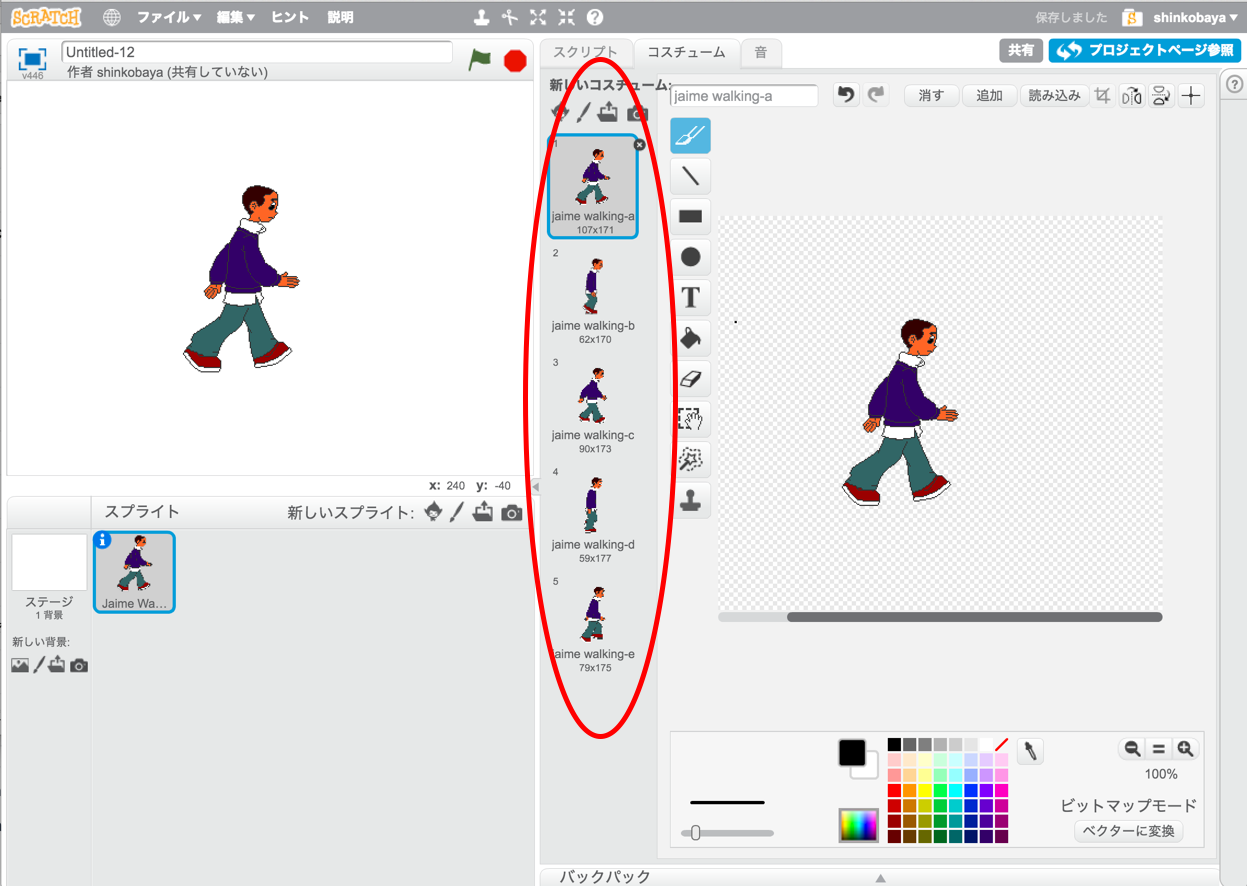Click the Shrink sprite icon
Screen dimensions: 1247x886
(566, 17)
